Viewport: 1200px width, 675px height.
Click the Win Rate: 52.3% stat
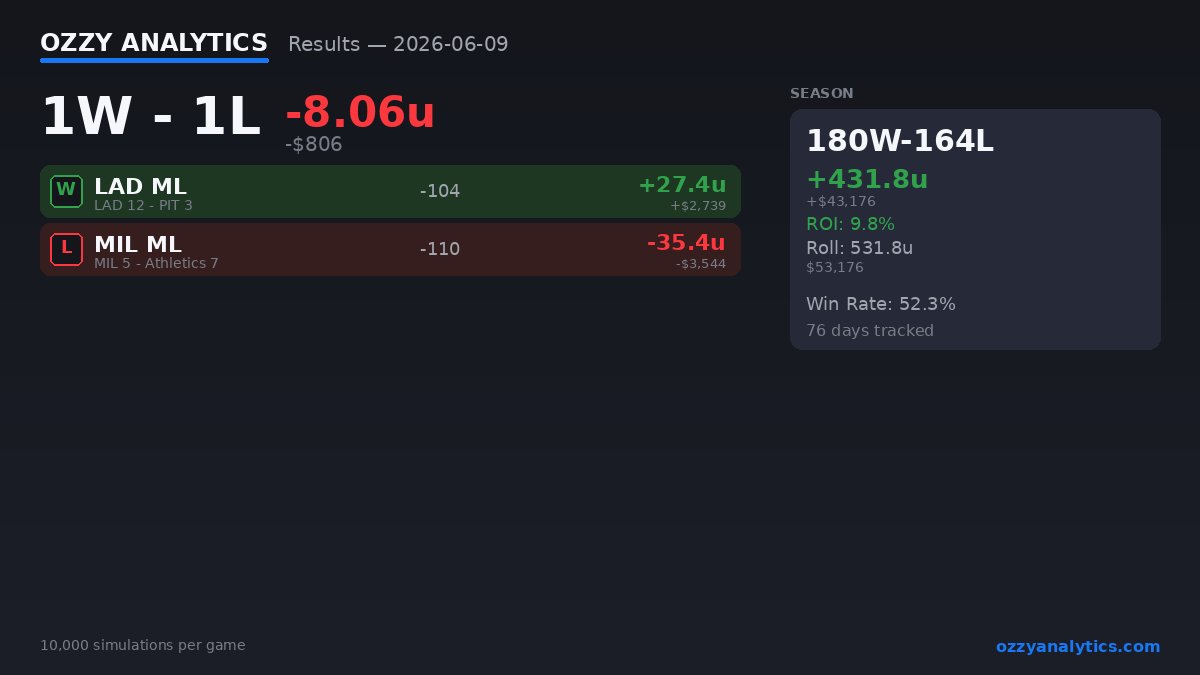click(881, 304)
